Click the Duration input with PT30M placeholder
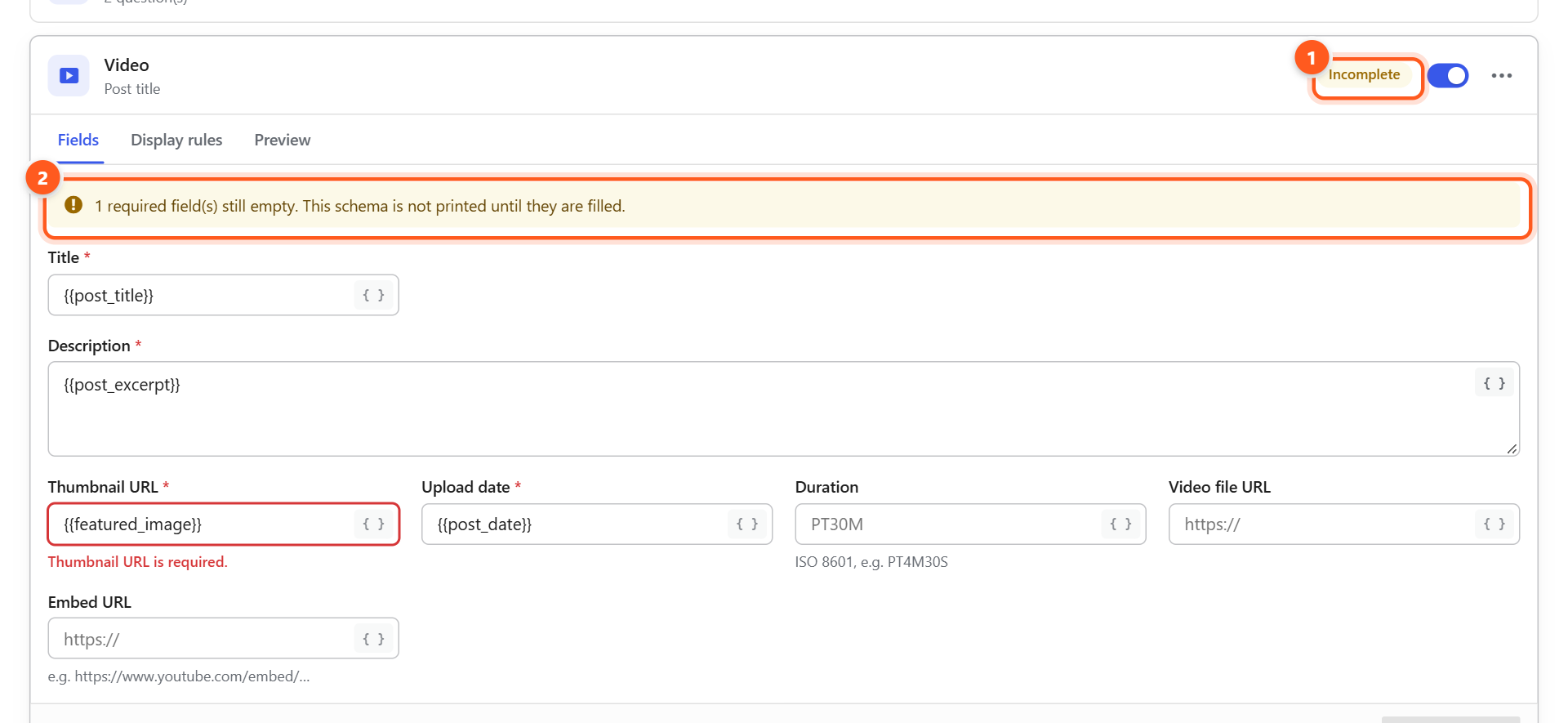This screenshot has width=1568, height=723. tap(970, 524)
